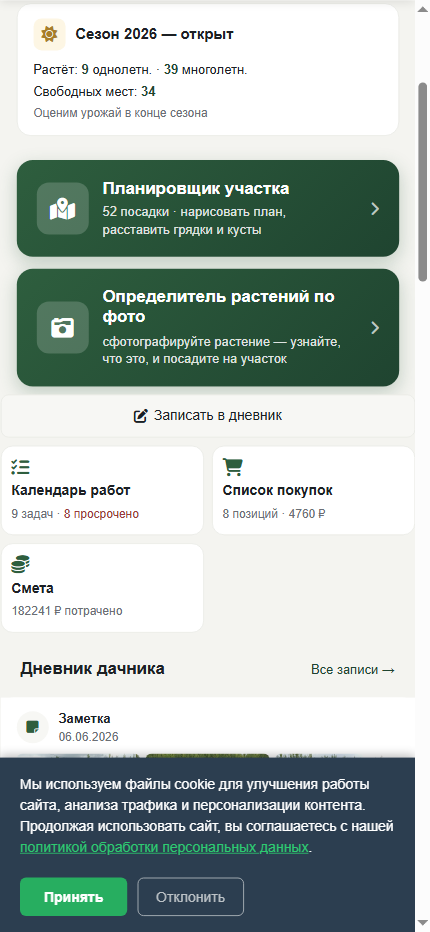Open Календарь работ title
The width and height of the screenshot is (430, 932).
pos(71,490)
